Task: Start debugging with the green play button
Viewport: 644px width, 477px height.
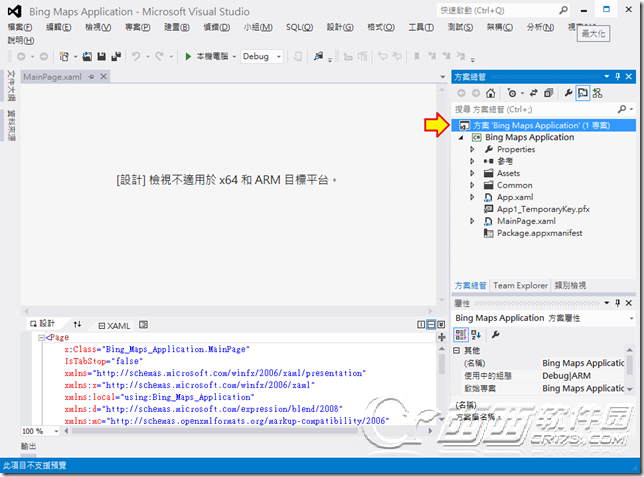Action: pyautogui.click(x=188, y=56)
